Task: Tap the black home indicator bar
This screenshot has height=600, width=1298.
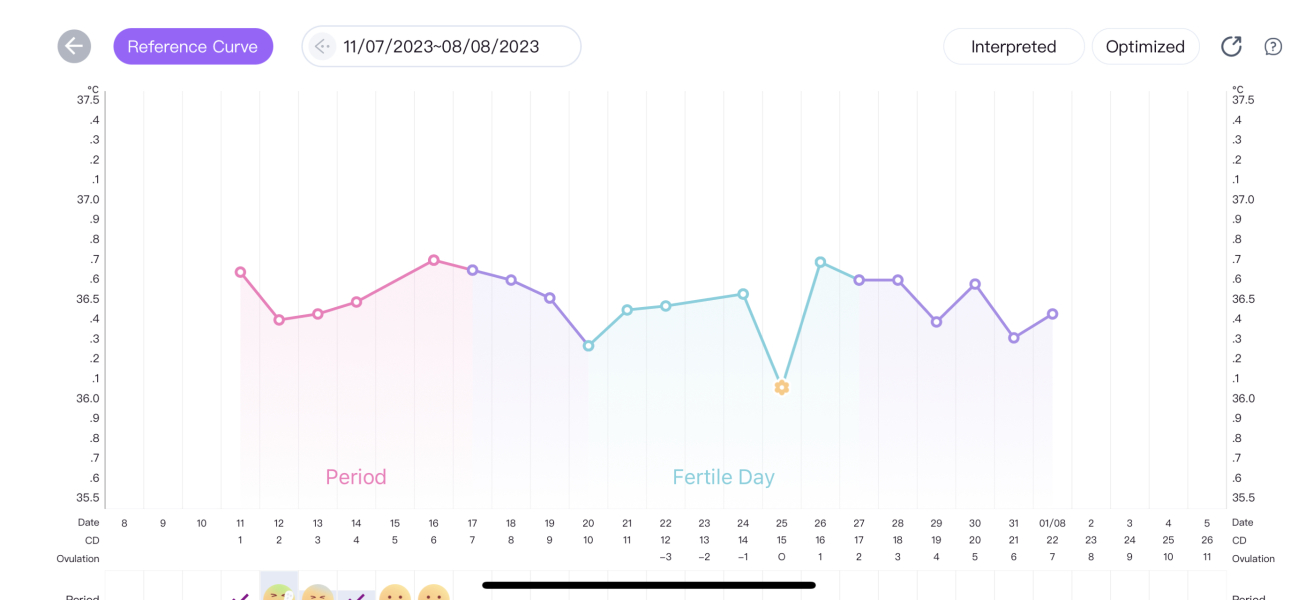Action: 648,585
